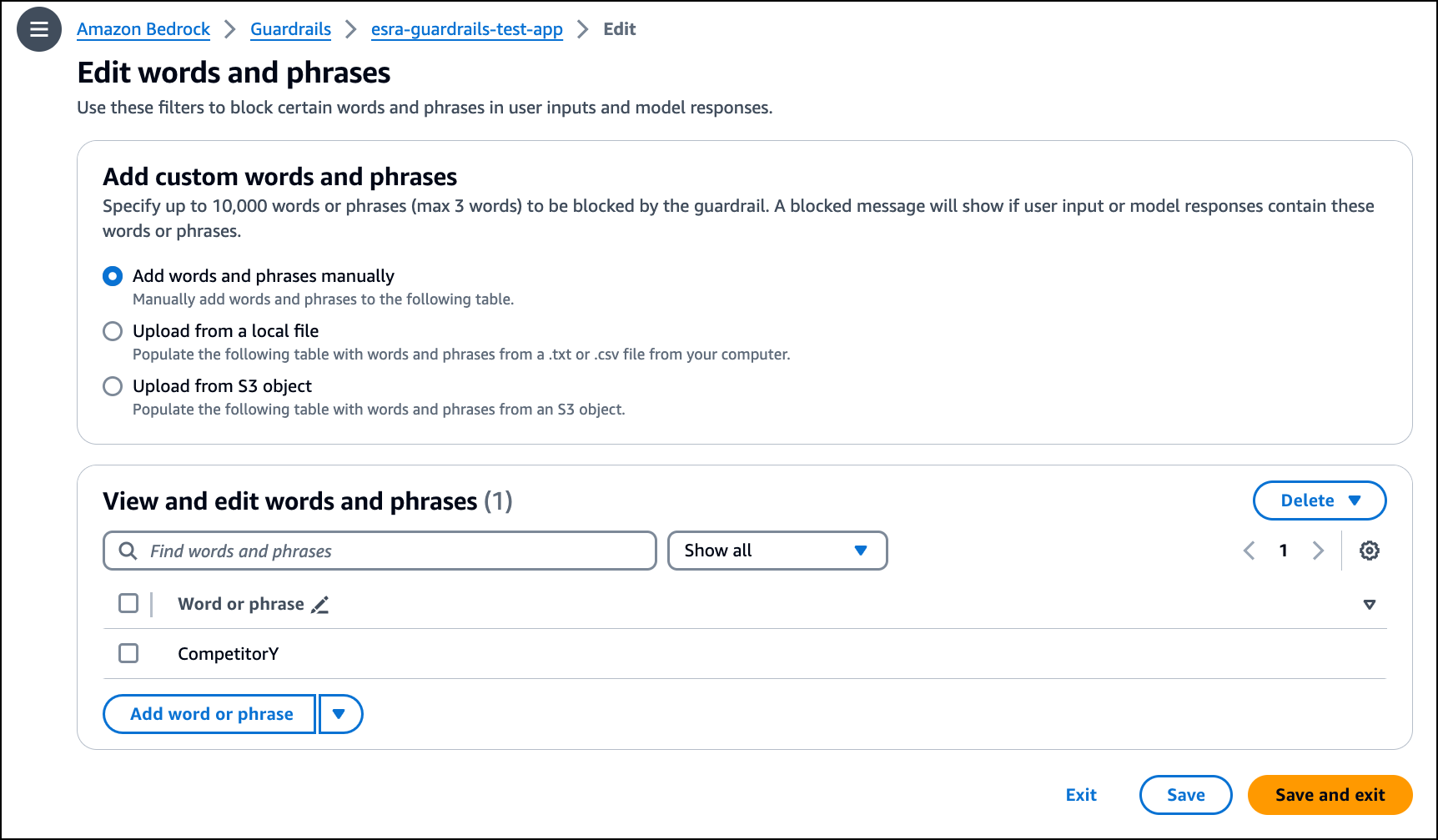This screenshot has width=1438, height=840.
Task: Click the Save and exit button
Action: [1330, 795]
